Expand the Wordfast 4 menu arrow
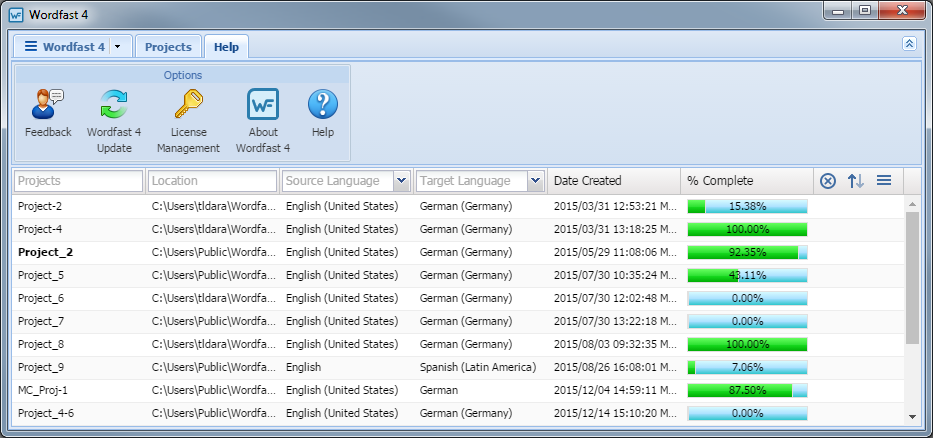Image resolution: width=933 pixels, height=438 pixels. tap(117, 46)
